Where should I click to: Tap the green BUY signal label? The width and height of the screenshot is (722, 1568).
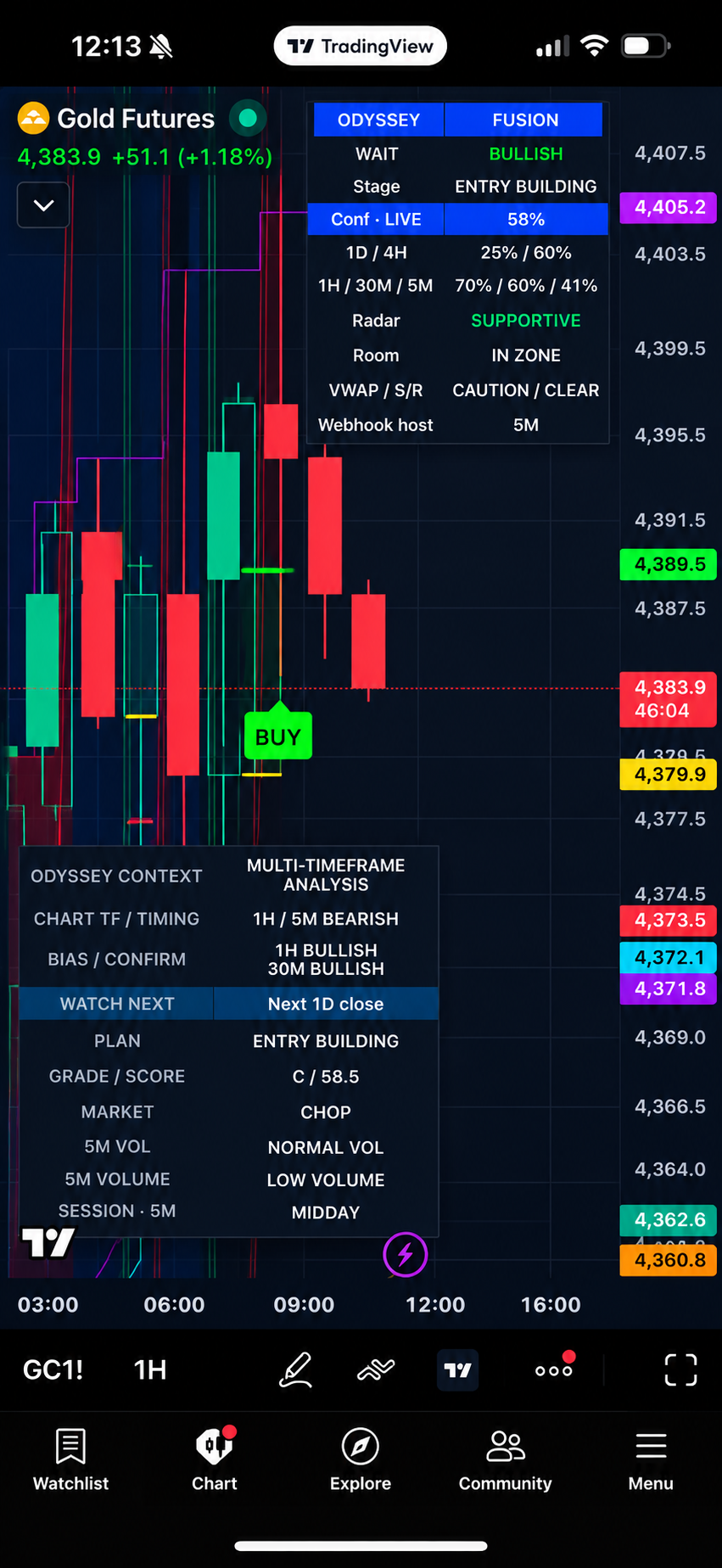(x=278, y=735)
